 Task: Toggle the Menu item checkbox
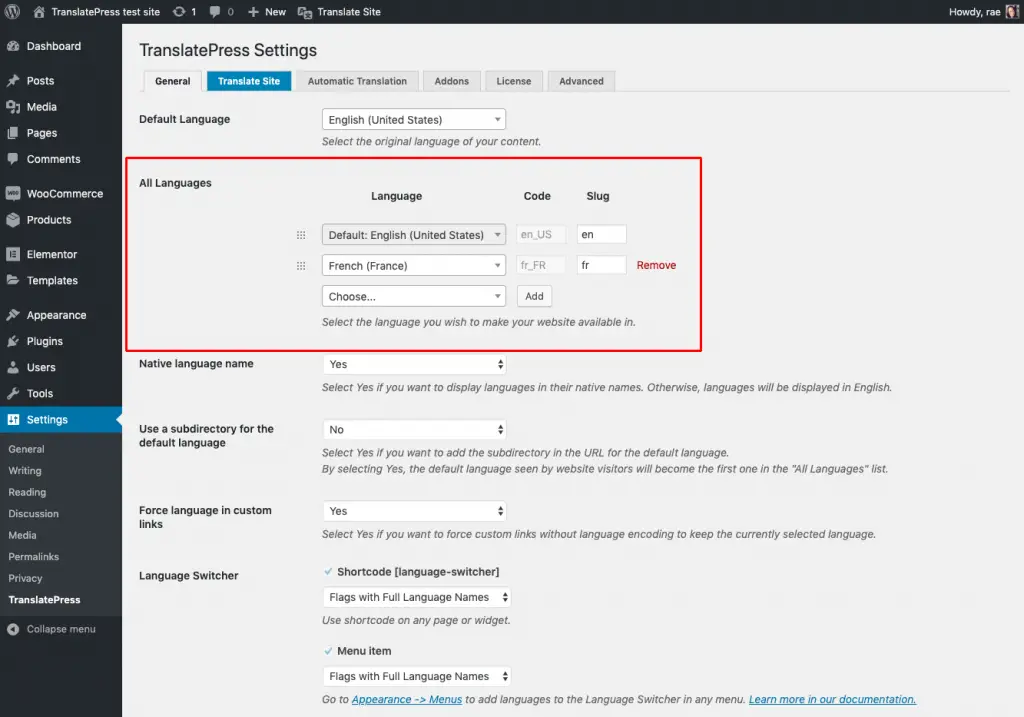pos(328,651)
